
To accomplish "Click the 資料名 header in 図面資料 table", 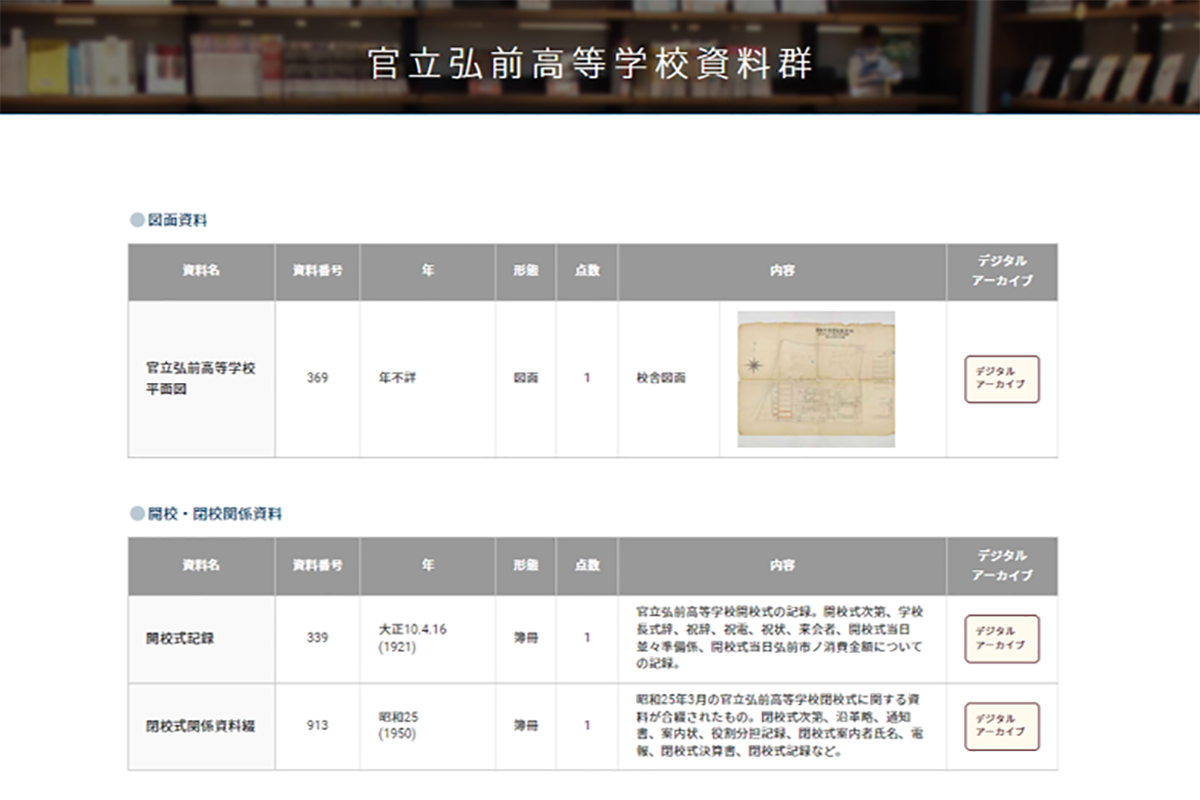I will coord(201,272).
